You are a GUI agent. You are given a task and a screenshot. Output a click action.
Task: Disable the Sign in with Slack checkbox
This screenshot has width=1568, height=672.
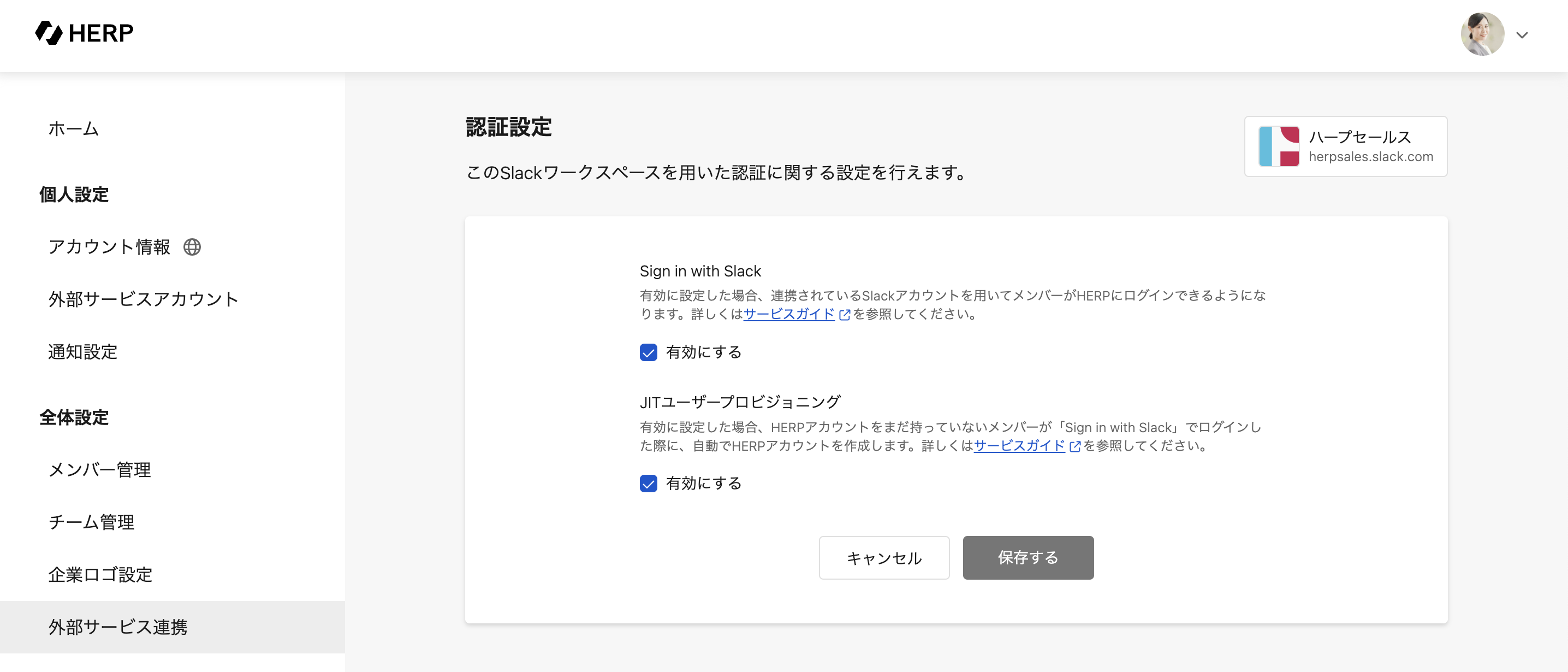tap(648, 352)
